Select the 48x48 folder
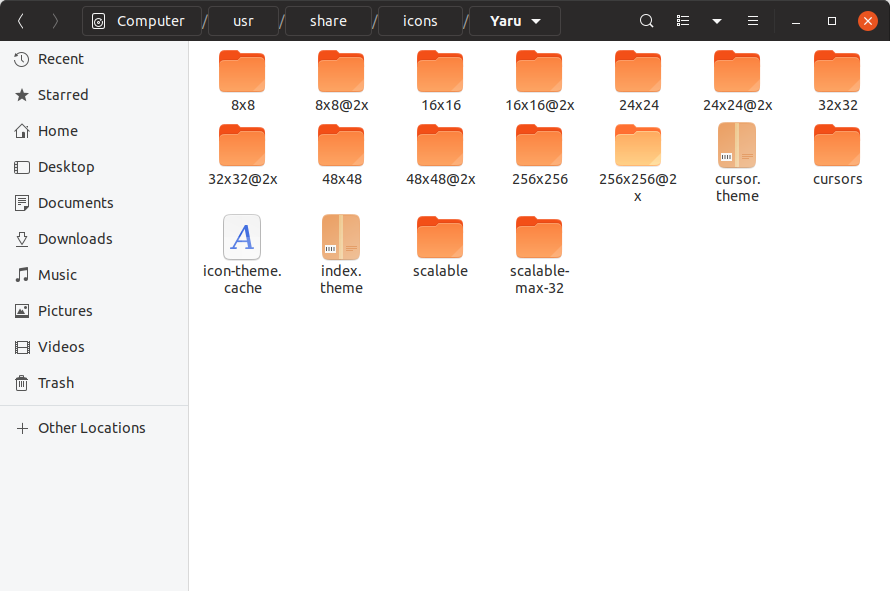This screenshot has height=591, width=890. (341, 155)
